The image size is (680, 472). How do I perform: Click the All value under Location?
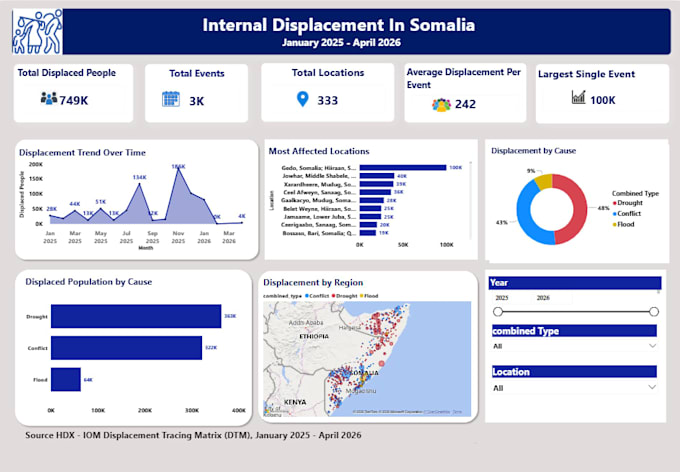click(498, 388)
